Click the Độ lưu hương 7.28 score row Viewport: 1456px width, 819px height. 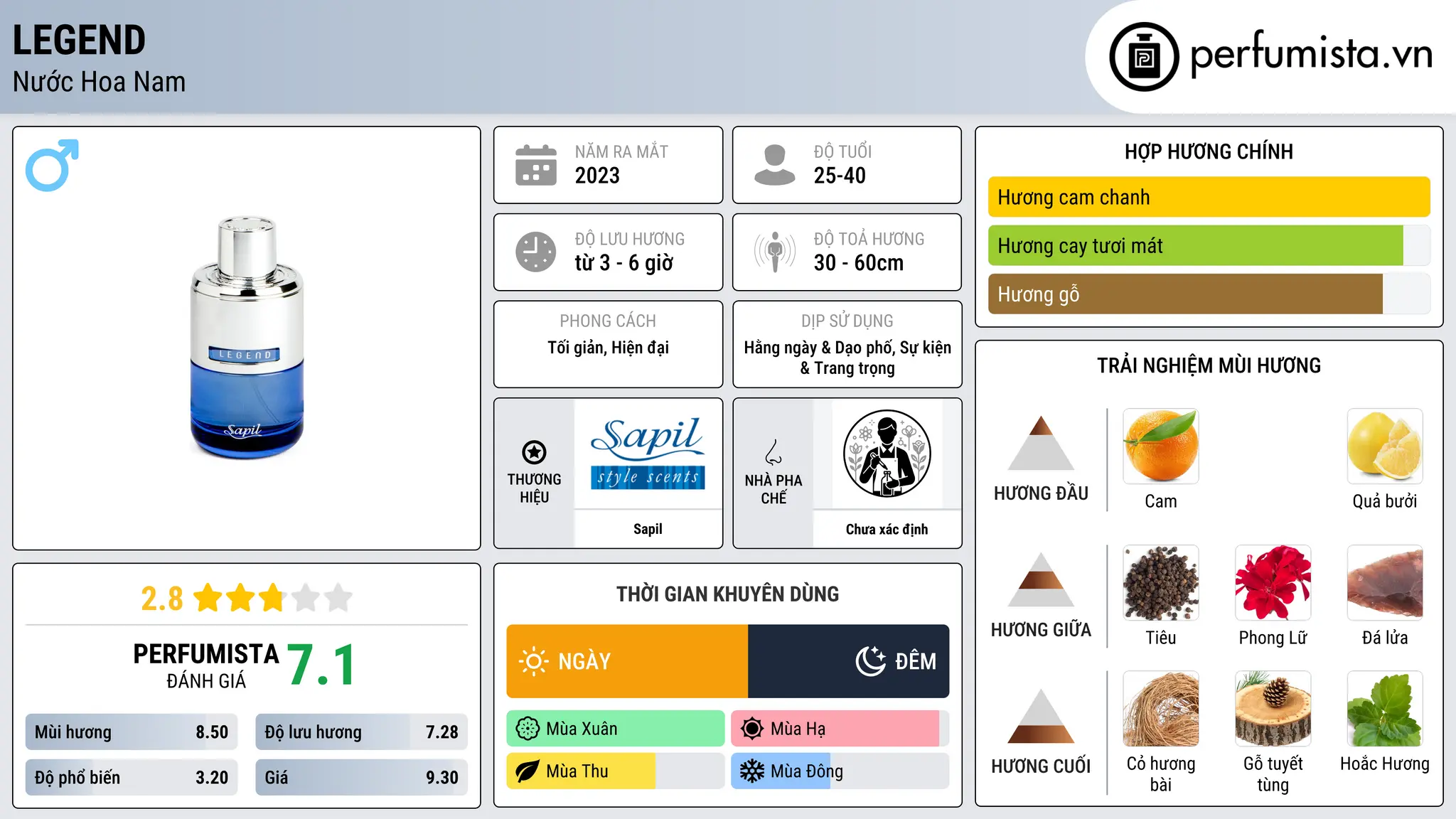(361, 732)
